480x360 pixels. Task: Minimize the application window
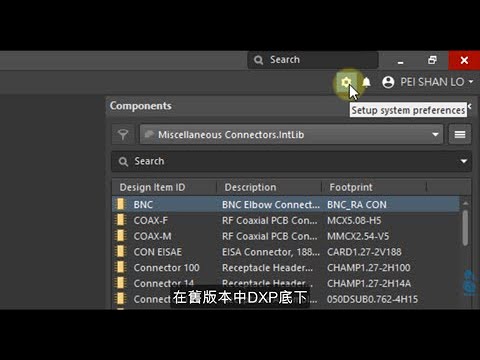[400, 61]
